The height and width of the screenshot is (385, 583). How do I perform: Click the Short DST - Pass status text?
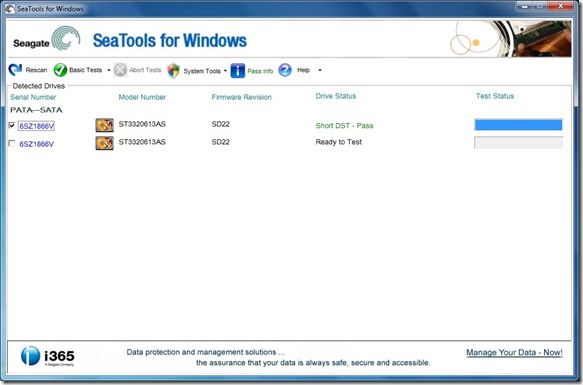[344, 126]
